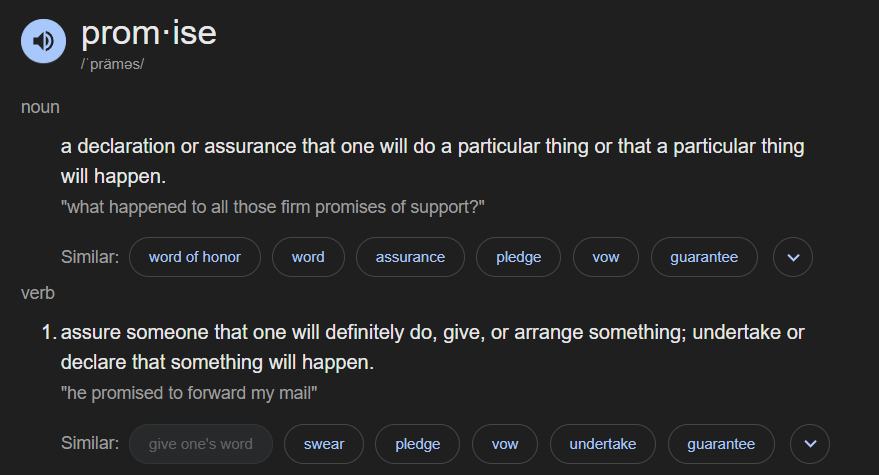Open the noun 'guarantee' synonym chip
Image resolution: width=879 pixels, height=475 pixels.
click(704, 257)
